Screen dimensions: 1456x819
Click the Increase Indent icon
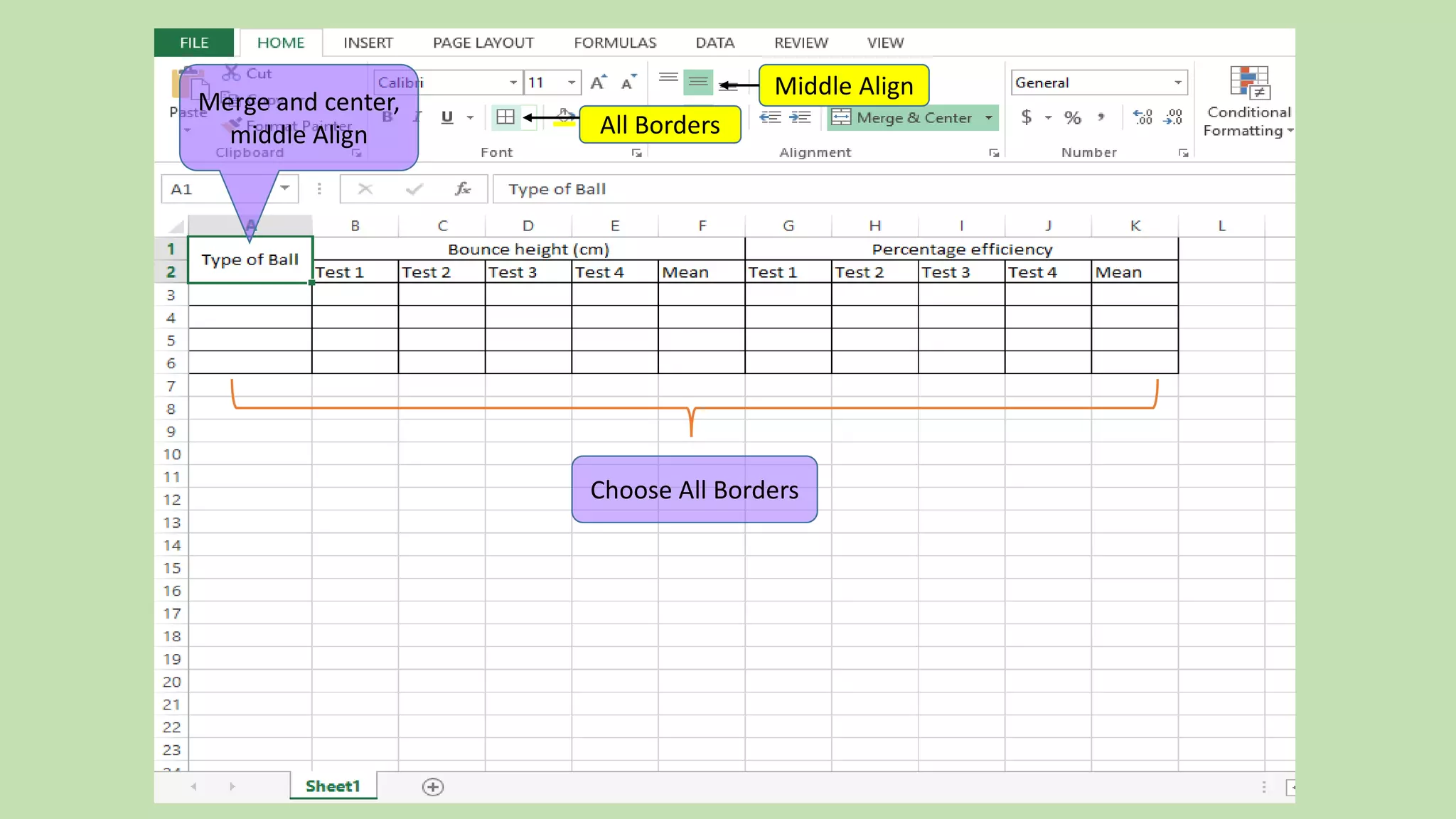click(x=801, y=117)
